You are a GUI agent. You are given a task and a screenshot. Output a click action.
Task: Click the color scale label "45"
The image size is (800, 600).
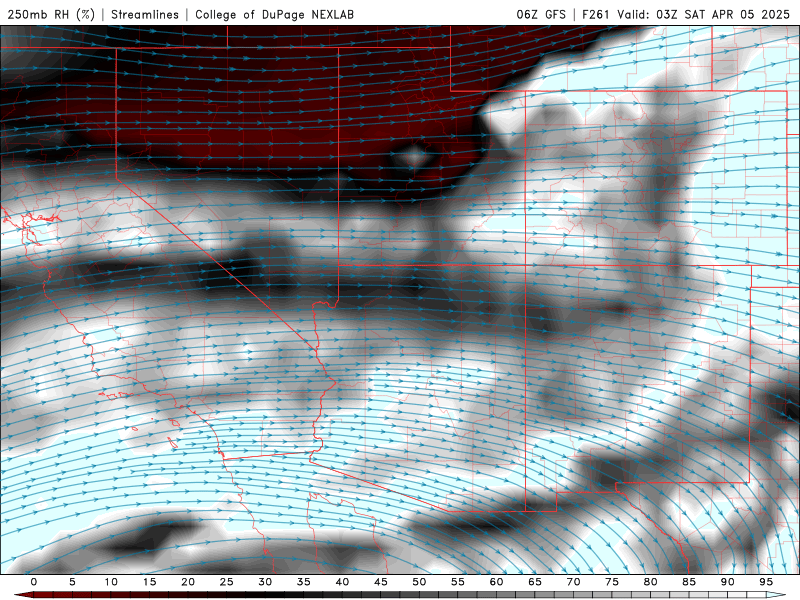[381, 582]
